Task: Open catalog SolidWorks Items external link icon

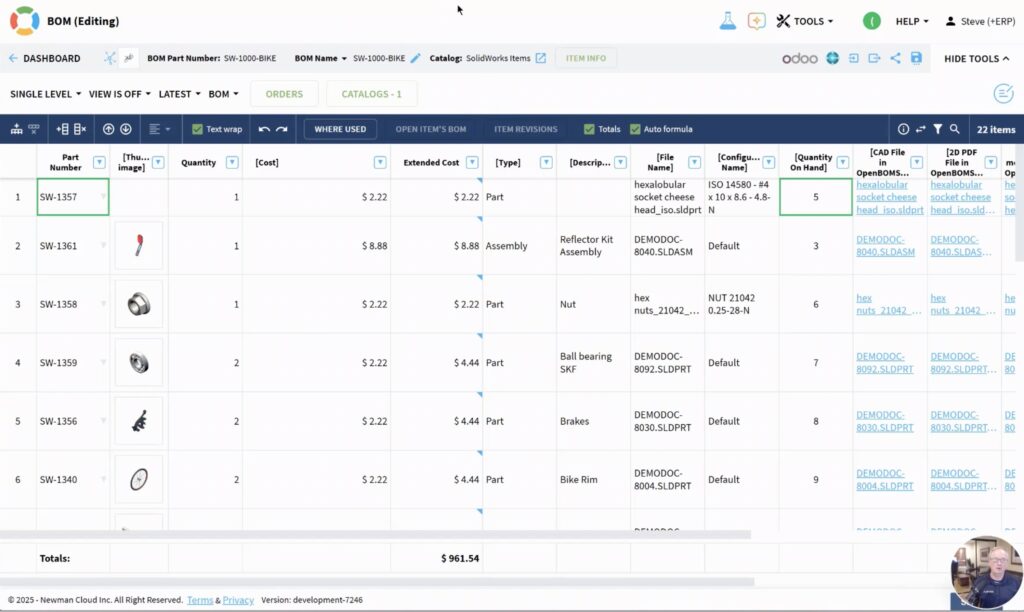Action: pyautogui.click(x=540, y=58)
